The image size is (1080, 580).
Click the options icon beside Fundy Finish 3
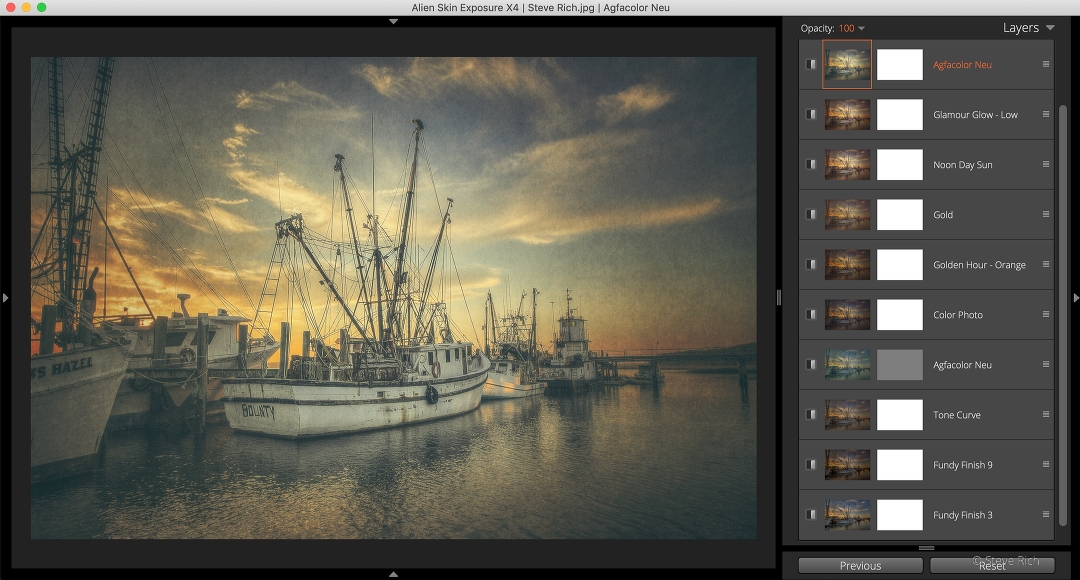1046,514
